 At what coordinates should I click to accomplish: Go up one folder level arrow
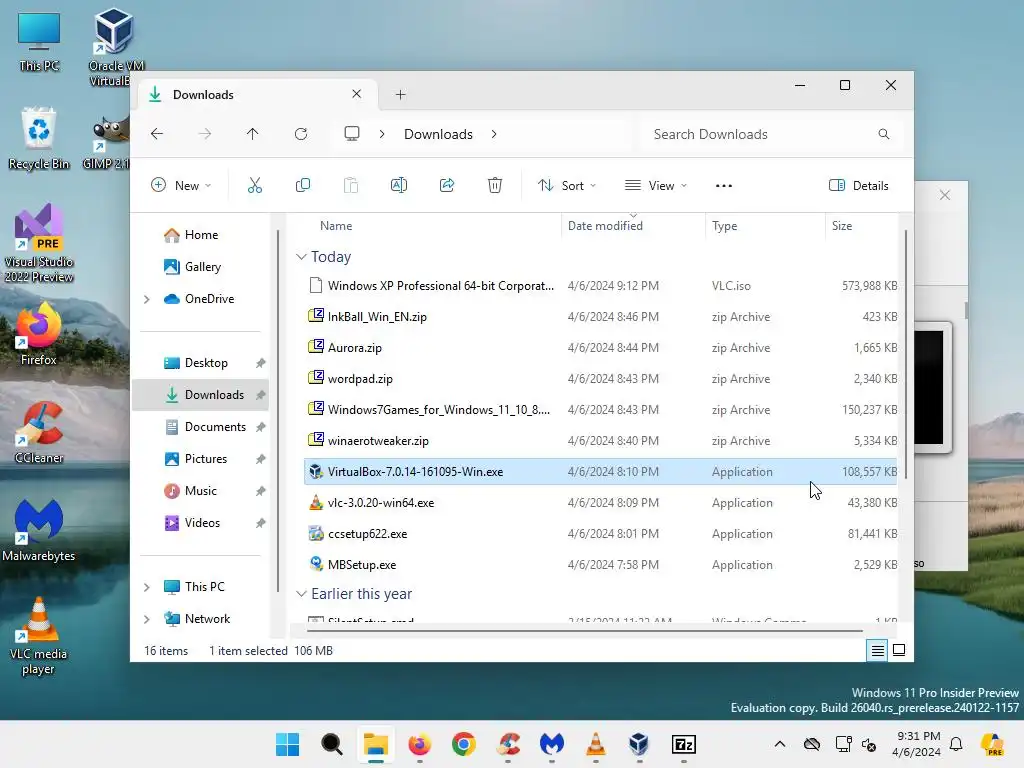tap(253, 134)
